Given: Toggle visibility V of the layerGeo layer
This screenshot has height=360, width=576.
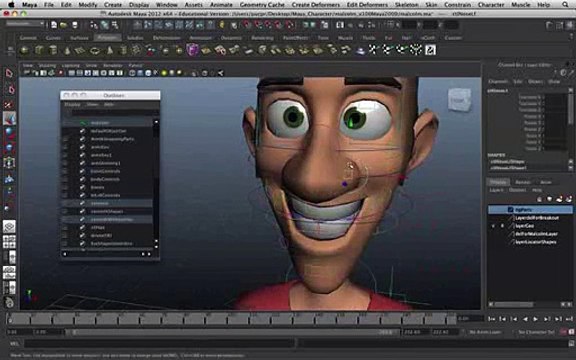Looking at the screenshot, I should pos(493,226).
